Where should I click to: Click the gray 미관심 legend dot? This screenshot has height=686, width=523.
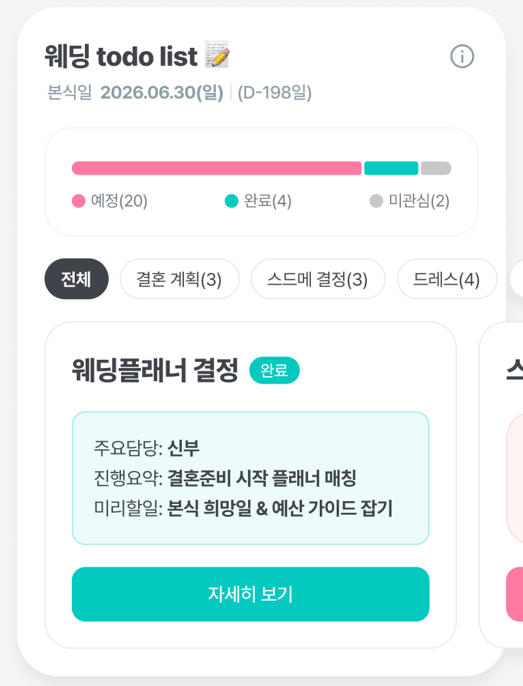tap(376, 201)
